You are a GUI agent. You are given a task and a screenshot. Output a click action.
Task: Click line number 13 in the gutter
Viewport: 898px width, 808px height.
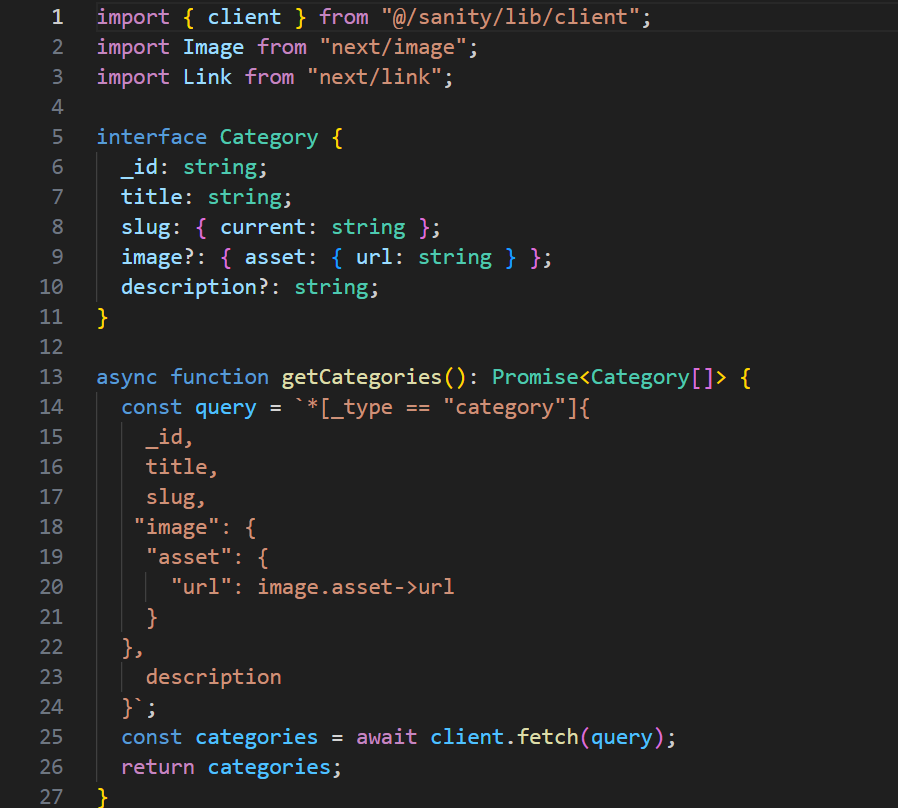click(x=51, y=377)
